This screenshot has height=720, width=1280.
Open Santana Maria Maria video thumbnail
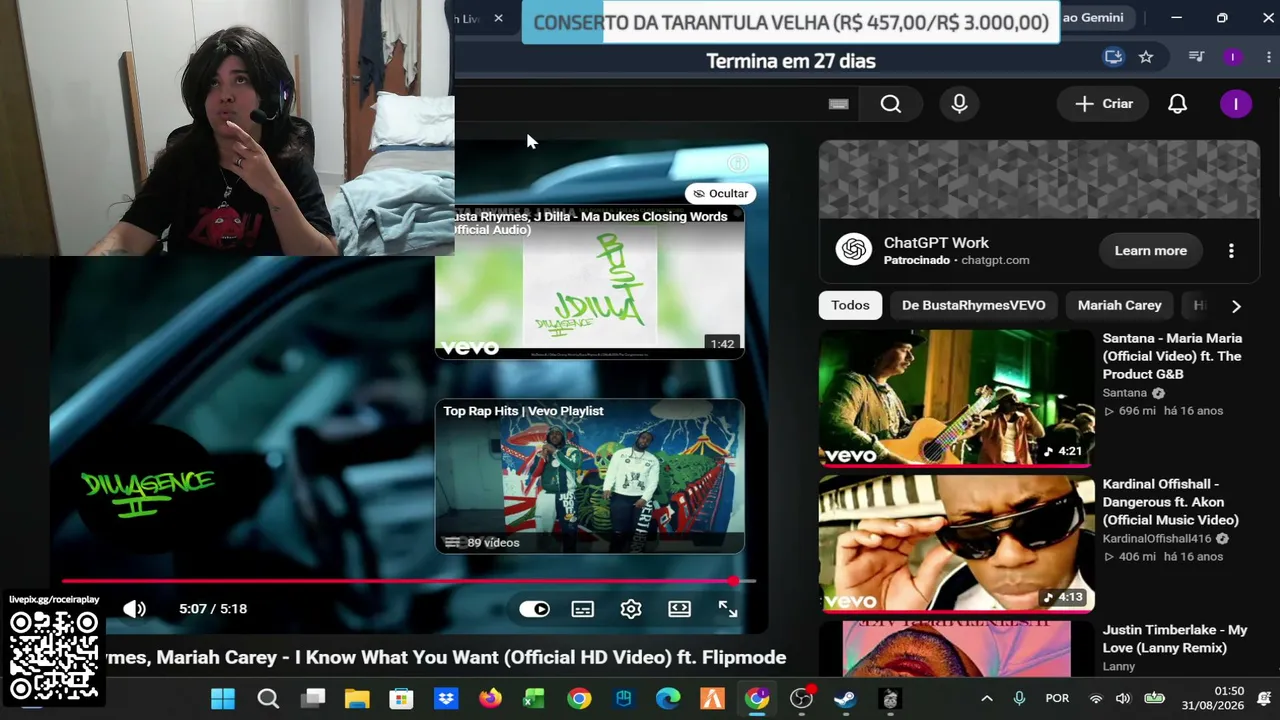[x=956, y=398]
